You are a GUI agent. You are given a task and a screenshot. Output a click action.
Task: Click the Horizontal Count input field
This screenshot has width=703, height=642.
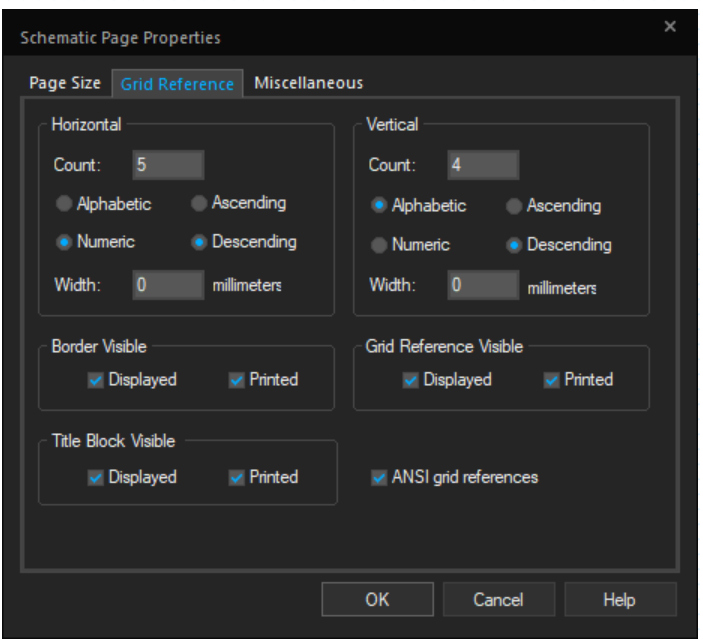pos(167,165)
